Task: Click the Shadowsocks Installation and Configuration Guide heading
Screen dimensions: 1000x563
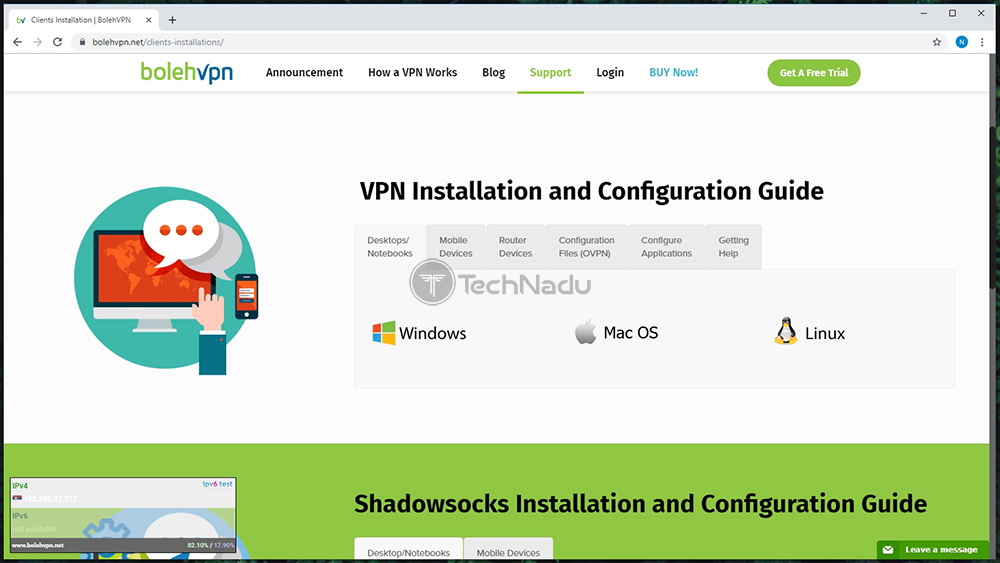Action: click(x=640, y=504)
